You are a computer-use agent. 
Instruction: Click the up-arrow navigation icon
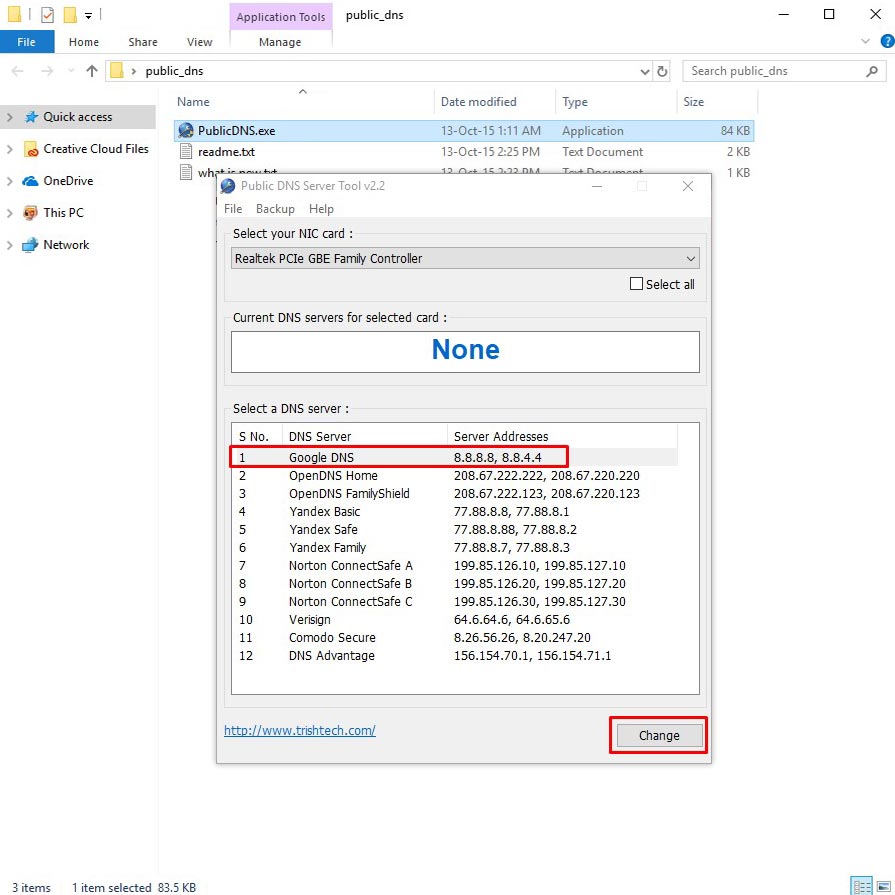92,71
